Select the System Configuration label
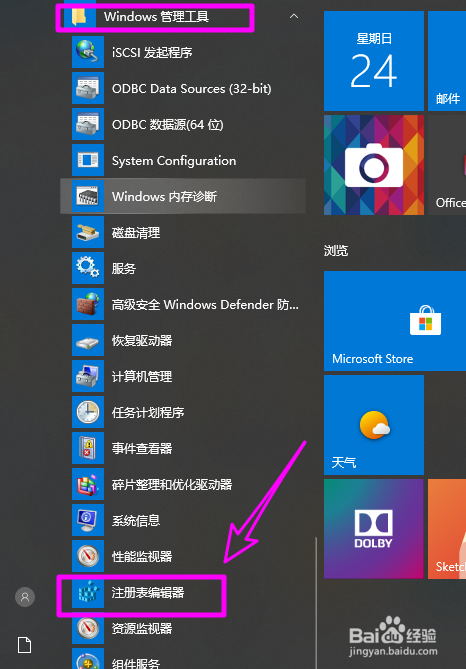466x669 pixels. tap(174, 161)
